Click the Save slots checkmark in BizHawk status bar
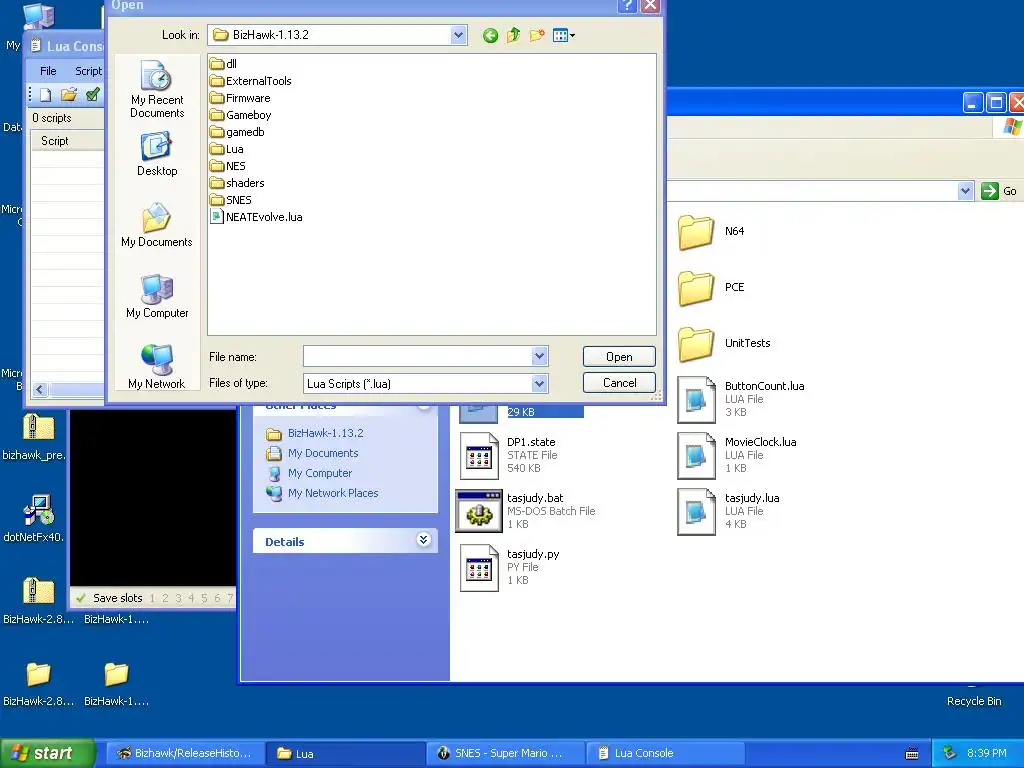 click(81, 598)
